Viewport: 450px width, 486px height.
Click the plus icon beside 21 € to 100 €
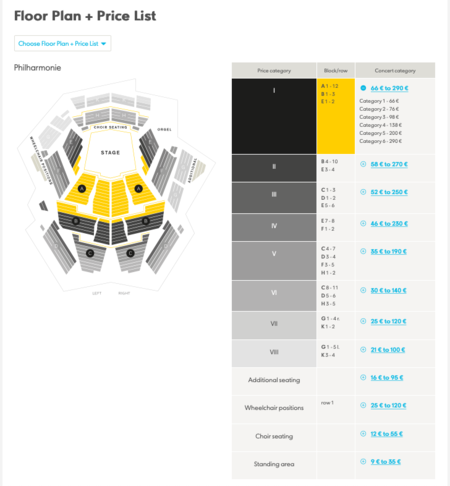[x=363, y=350]
